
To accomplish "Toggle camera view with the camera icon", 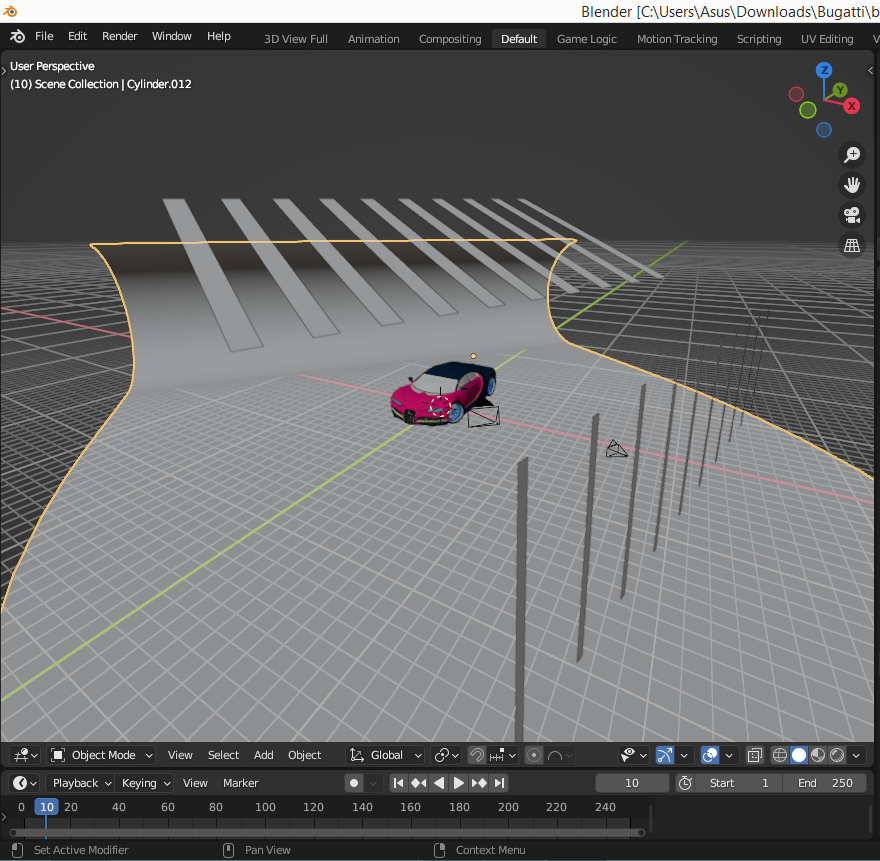I will tap(852, 215).
